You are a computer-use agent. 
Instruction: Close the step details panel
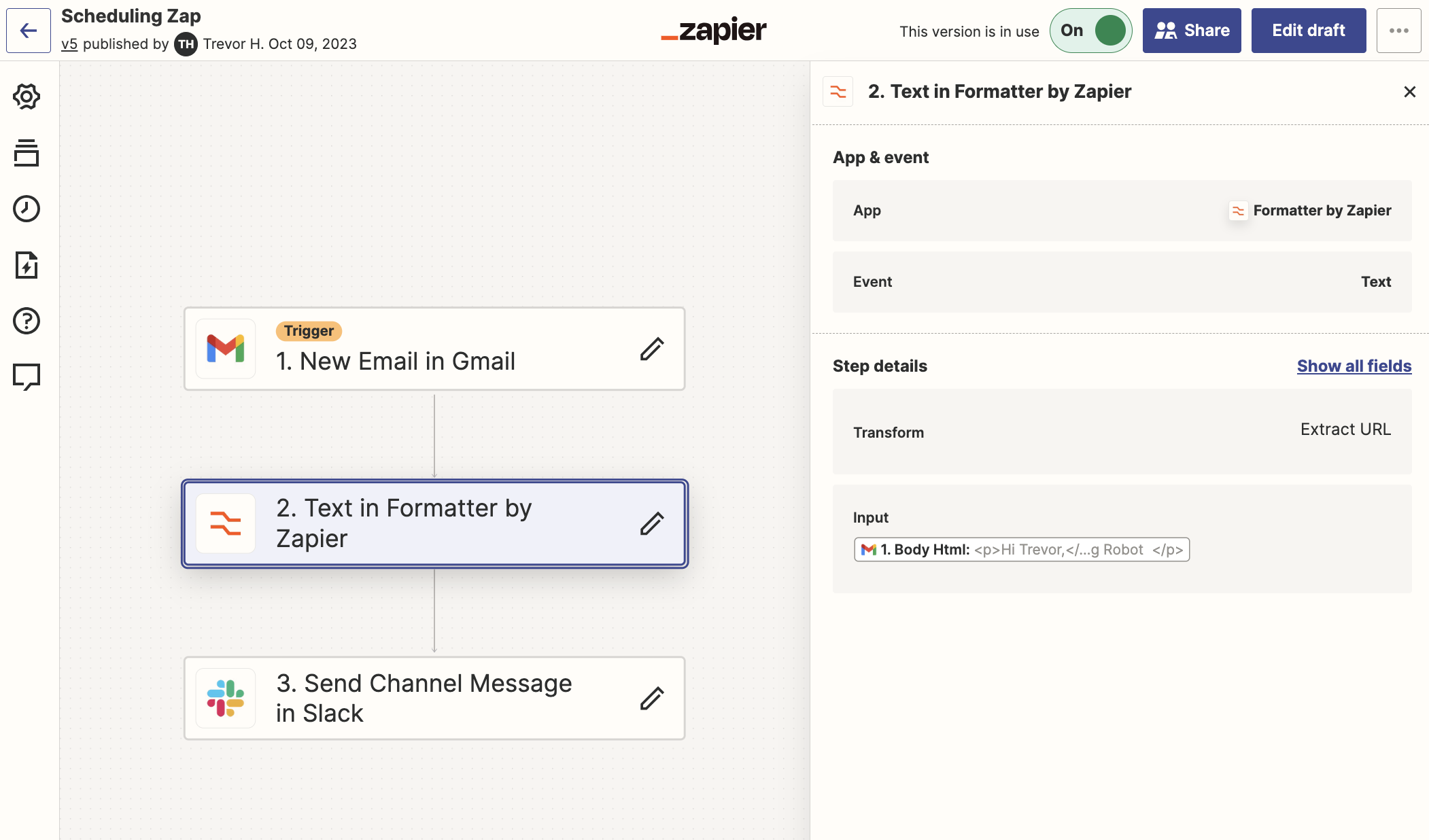1409,92
